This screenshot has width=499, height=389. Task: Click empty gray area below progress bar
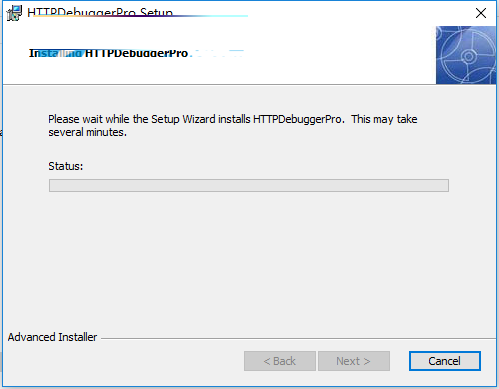point(249,260)
